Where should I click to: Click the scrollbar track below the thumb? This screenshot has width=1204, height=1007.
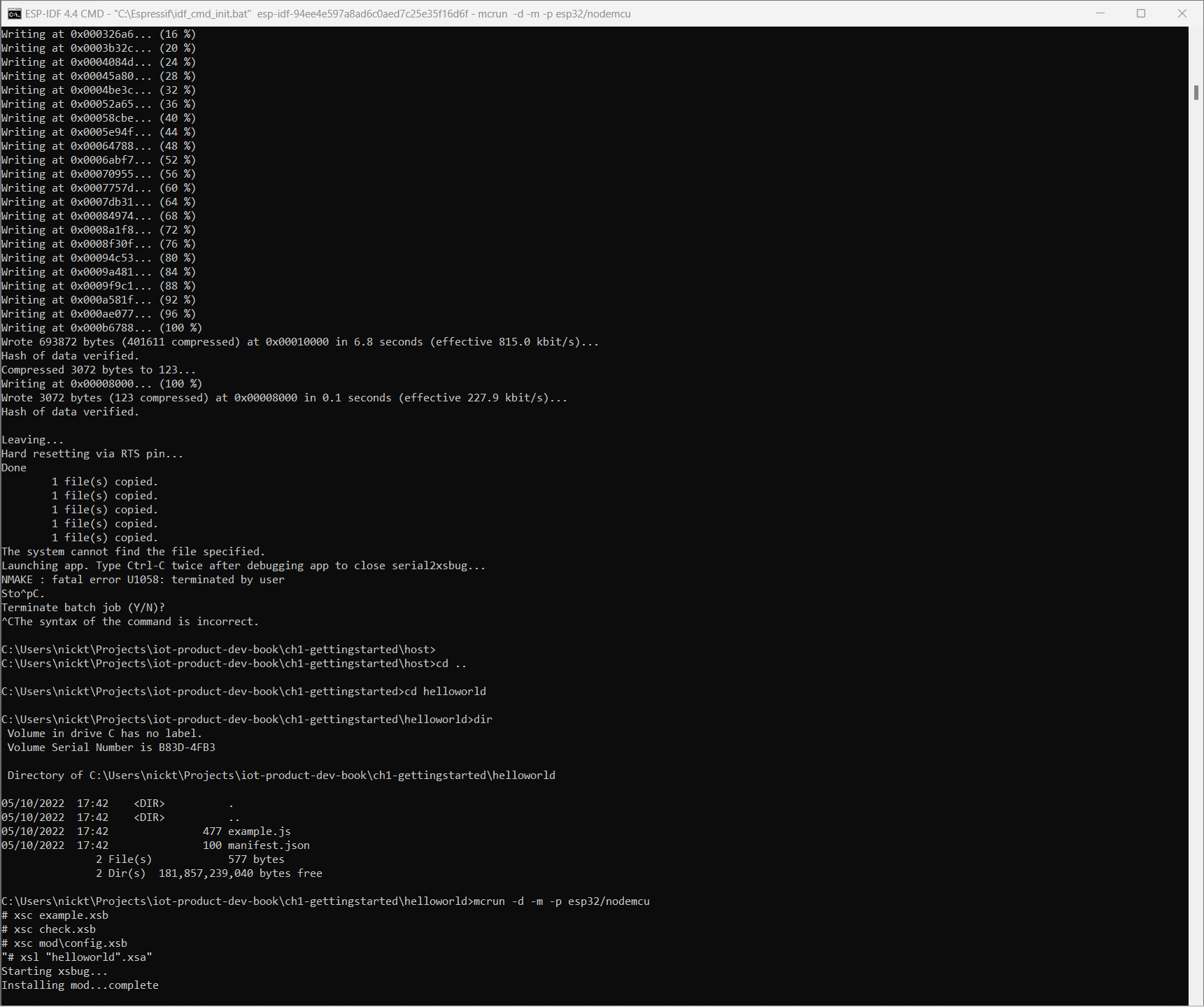(x=1196, y=490)
